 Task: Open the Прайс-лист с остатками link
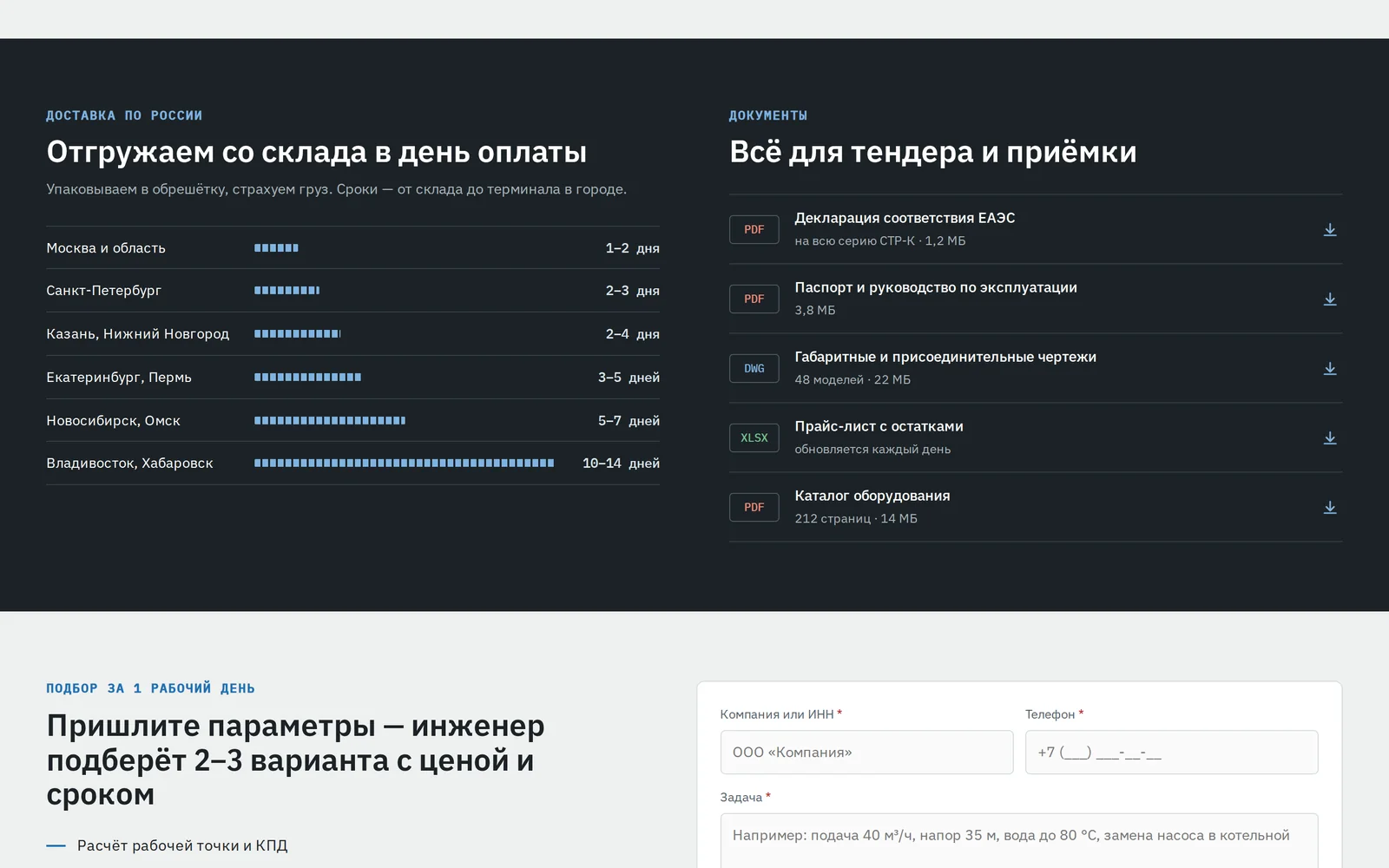click(879, 426)
